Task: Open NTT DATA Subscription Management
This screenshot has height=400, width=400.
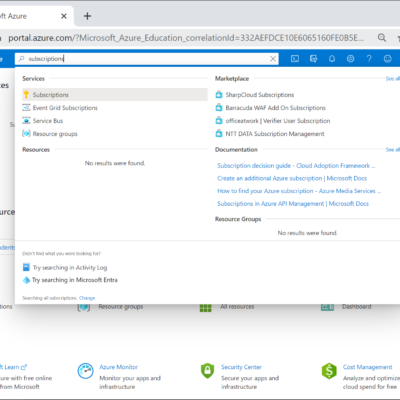Action: tap(275, 134)
